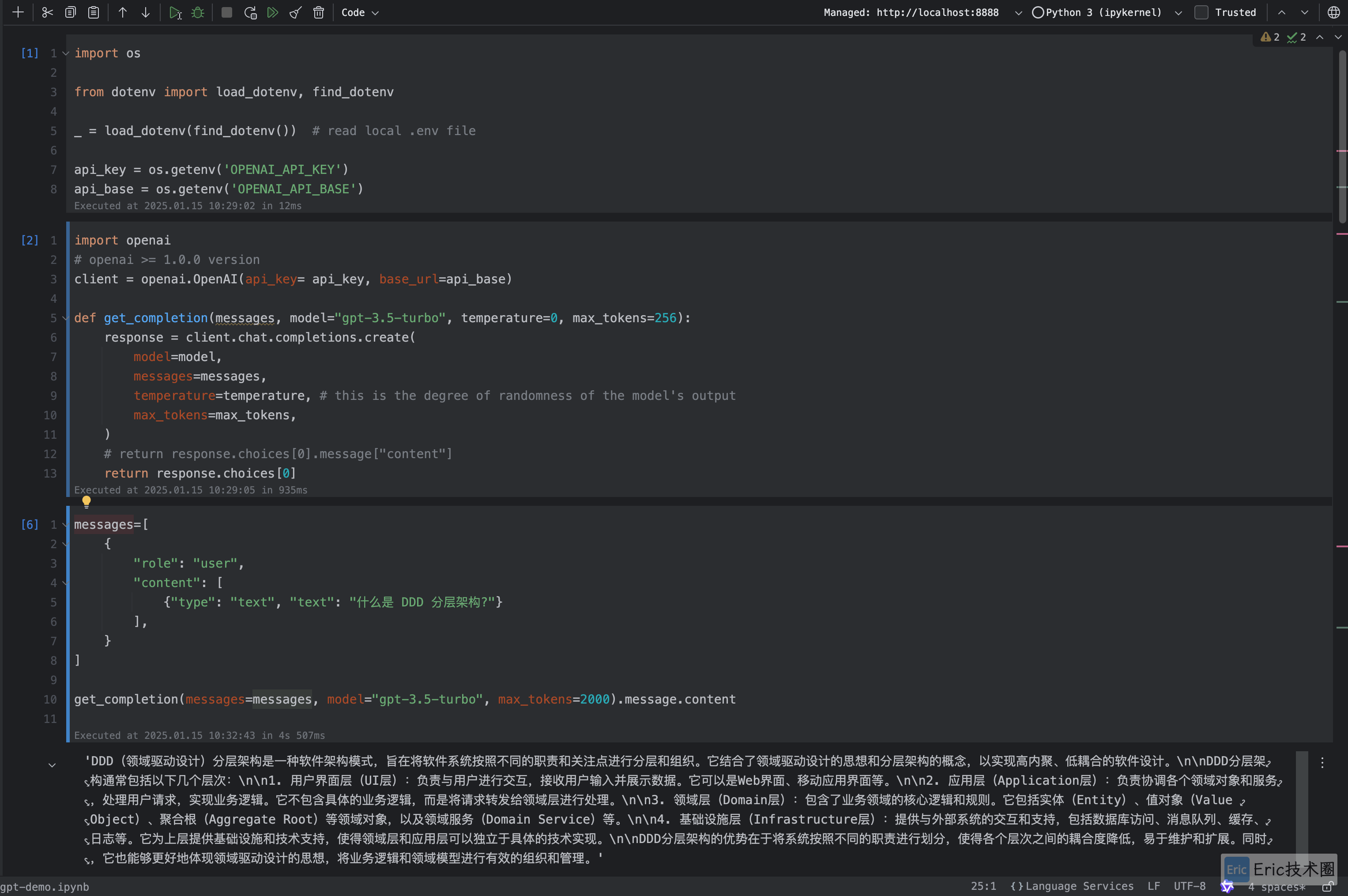Image resolution: width=1348 pixels, height=896 pixels.
Task: Change the LF line separator
Action: click(1154, 886)
